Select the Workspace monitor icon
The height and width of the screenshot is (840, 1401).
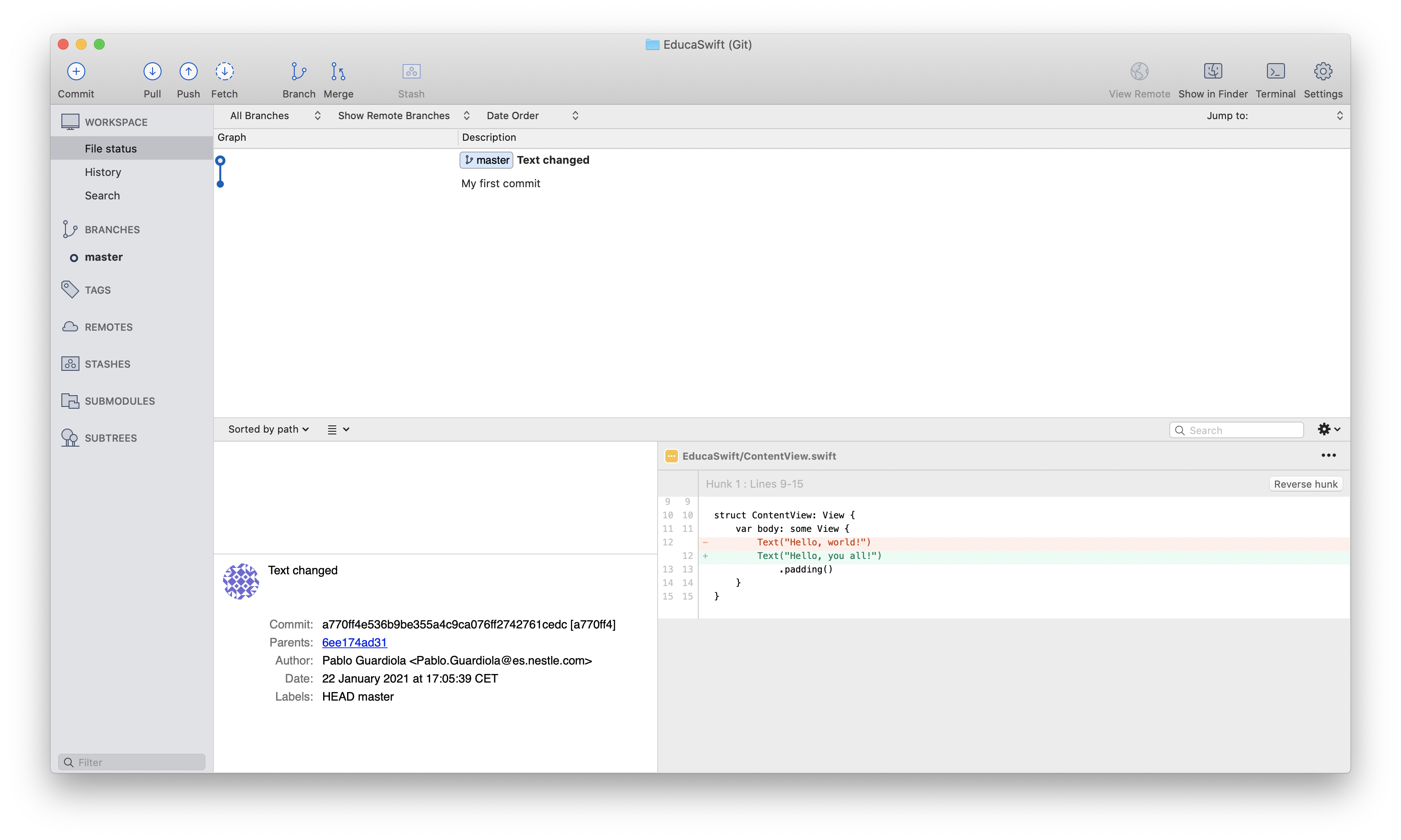[x=70, y=122]
